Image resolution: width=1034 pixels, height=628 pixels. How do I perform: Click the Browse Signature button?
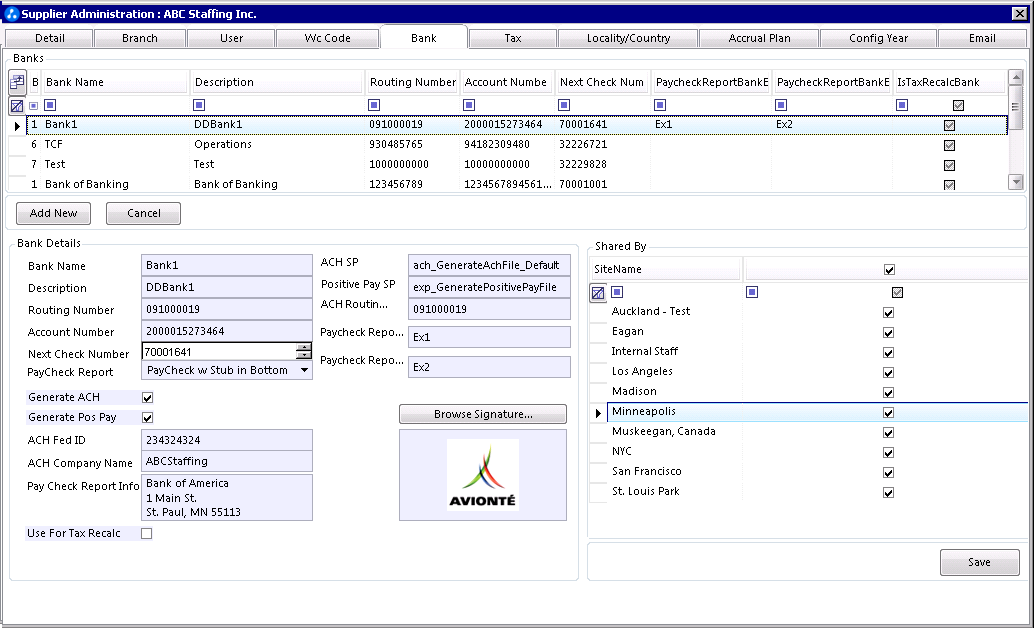[483, 414]
